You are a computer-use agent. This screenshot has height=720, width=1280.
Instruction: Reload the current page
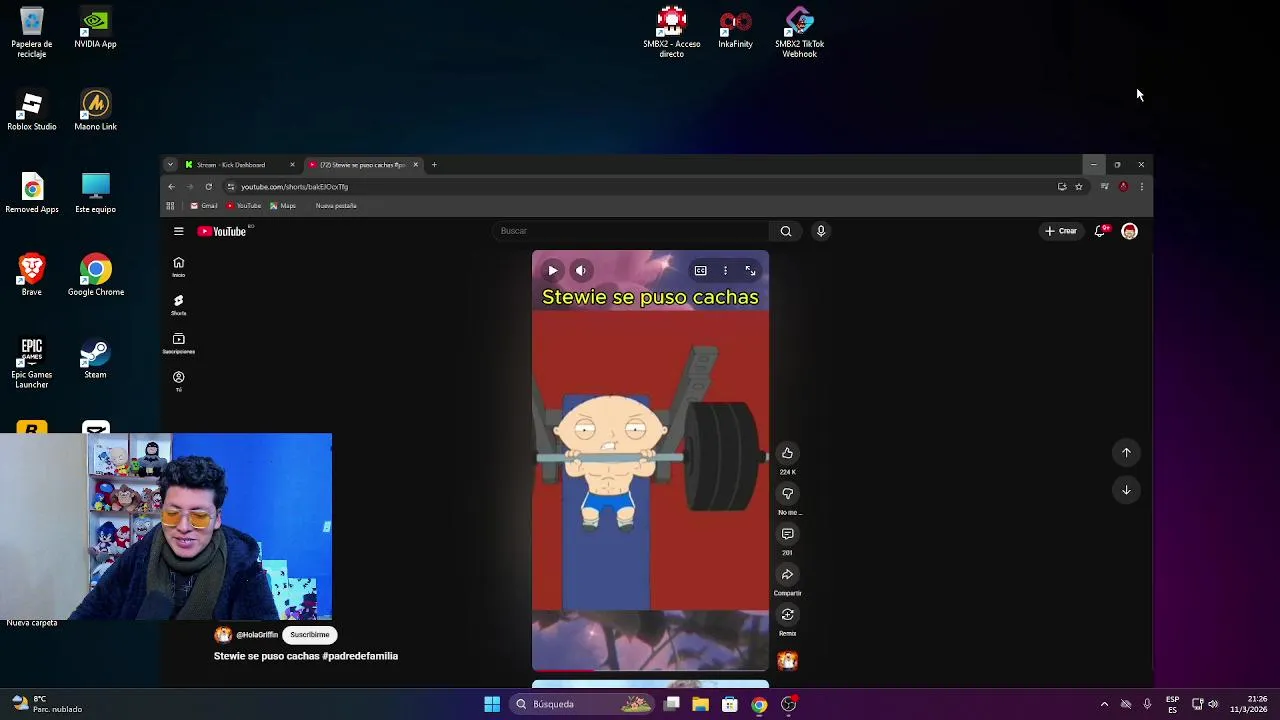[x=208, y=187]
